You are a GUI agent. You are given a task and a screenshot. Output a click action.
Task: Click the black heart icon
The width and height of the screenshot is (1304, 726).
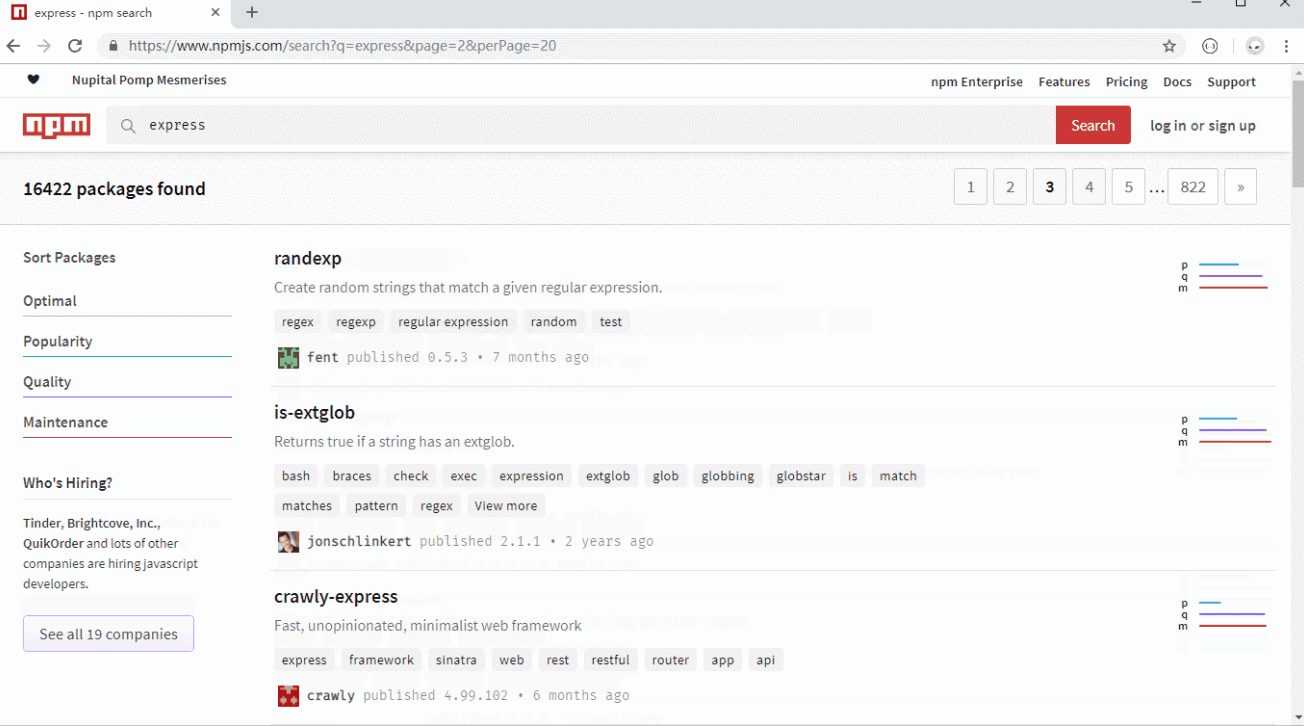[x=33, y=80]
